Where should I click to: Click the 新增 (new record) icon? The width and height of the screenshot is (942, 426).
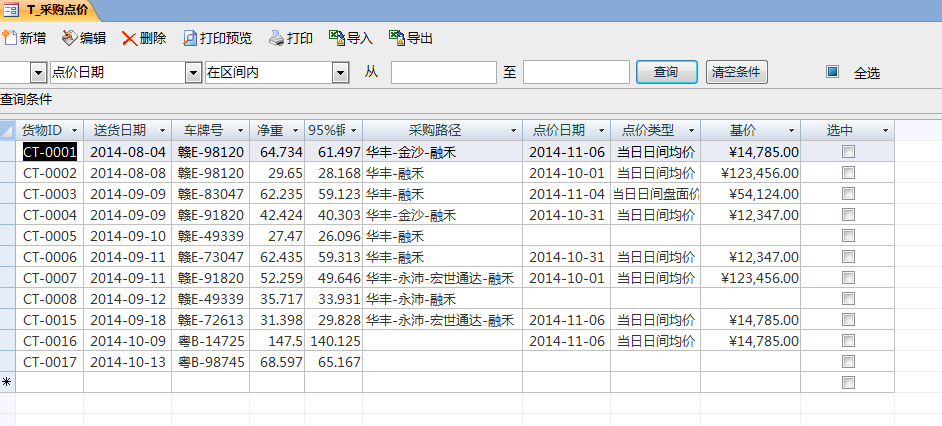click(11, 39)
